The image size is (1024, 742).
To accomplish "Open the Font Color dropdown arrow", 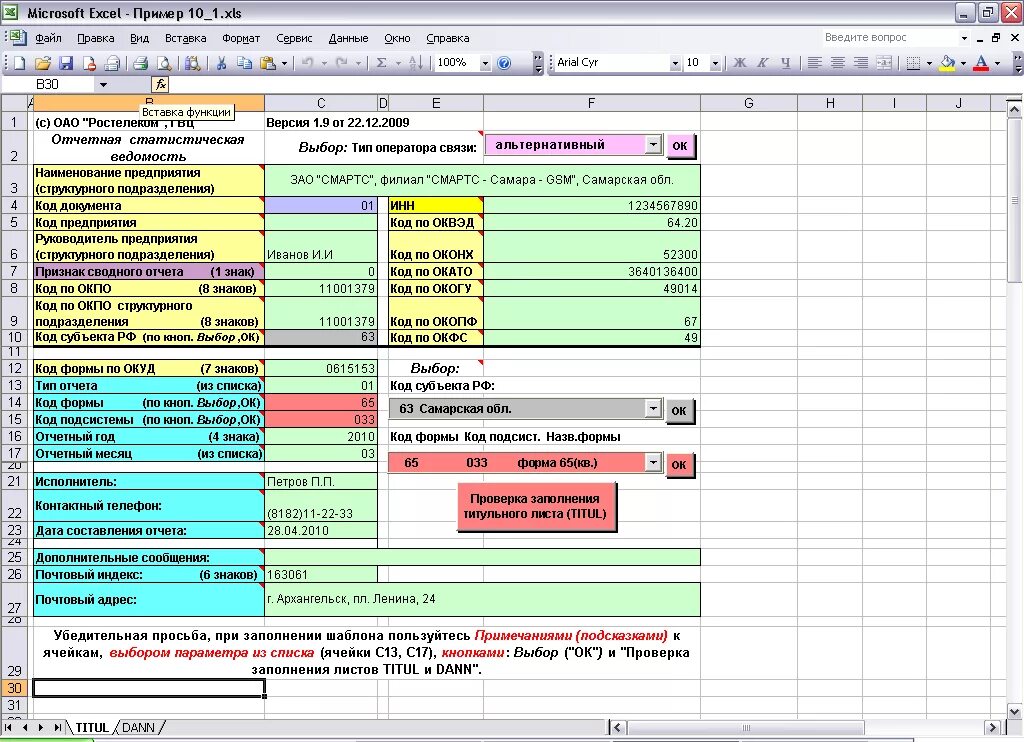I will pyautogui.click(x=997, y=63).
